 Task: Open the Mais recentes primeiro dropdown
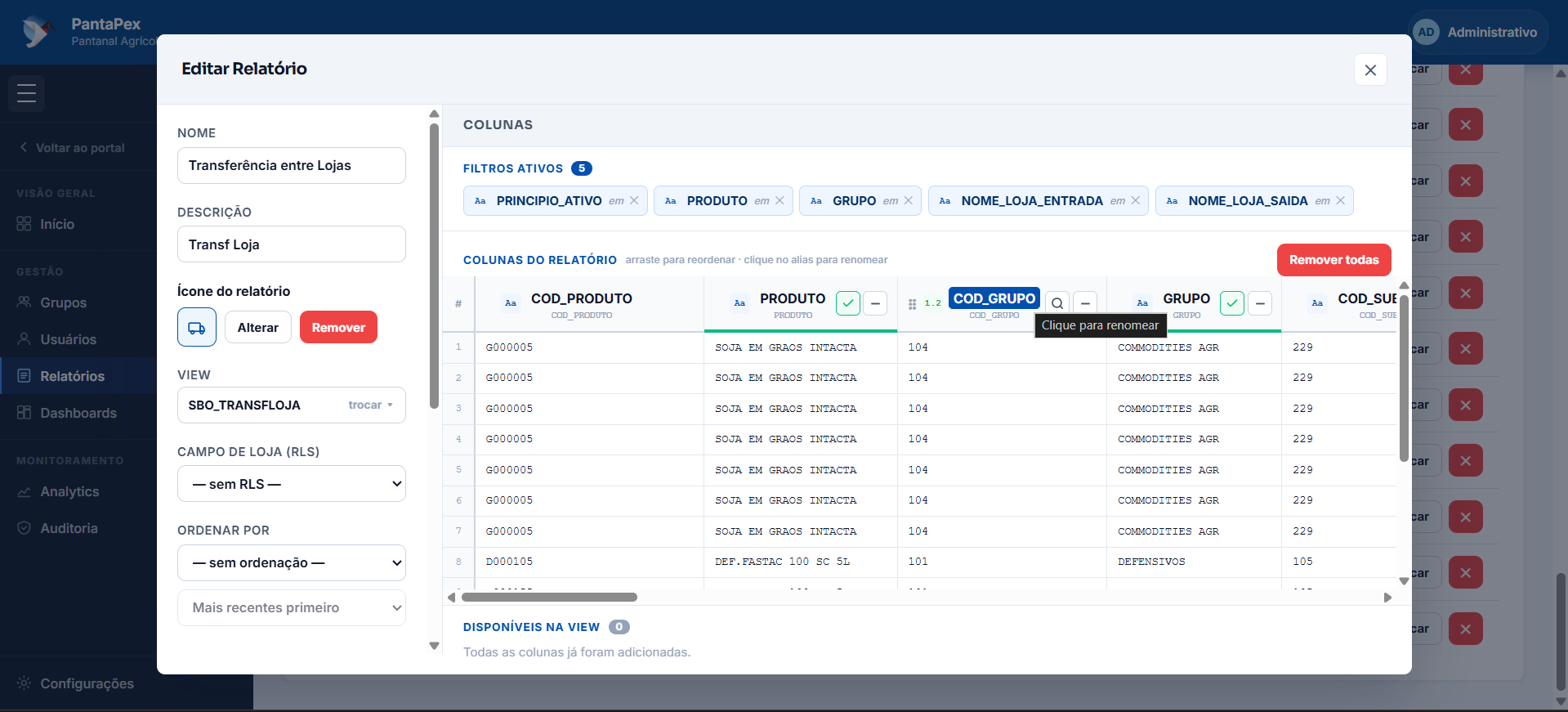click(292, 607)
